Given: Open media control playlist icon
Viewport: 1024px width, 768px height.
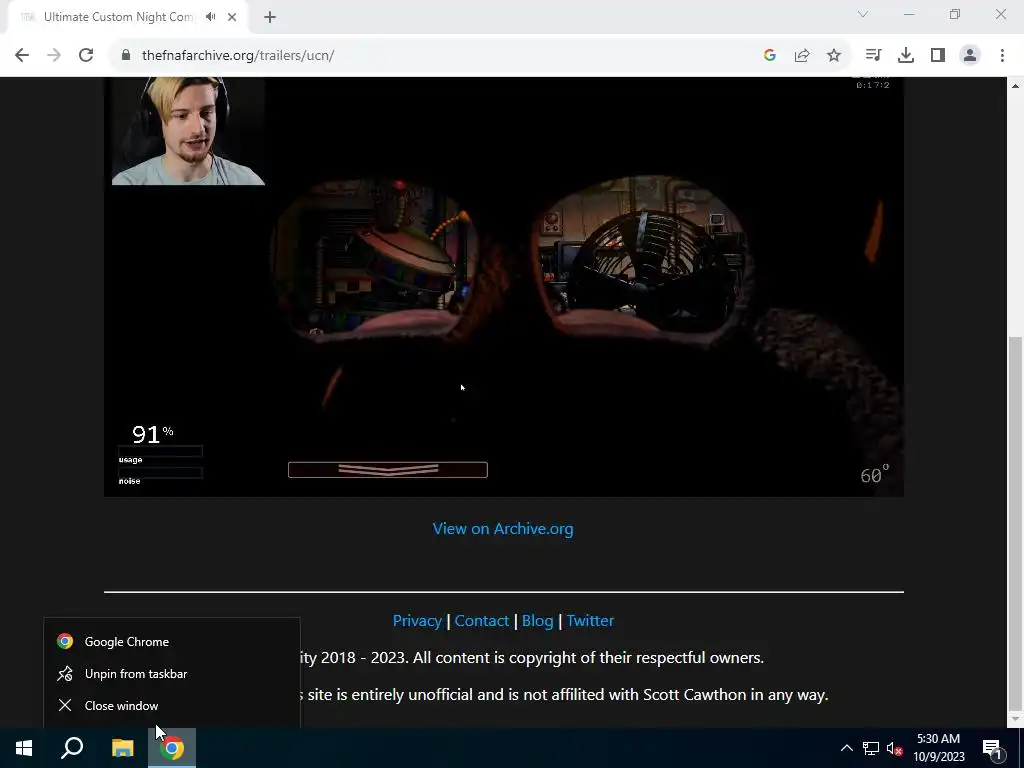Looking at the screenshot, I should [873, 56].
